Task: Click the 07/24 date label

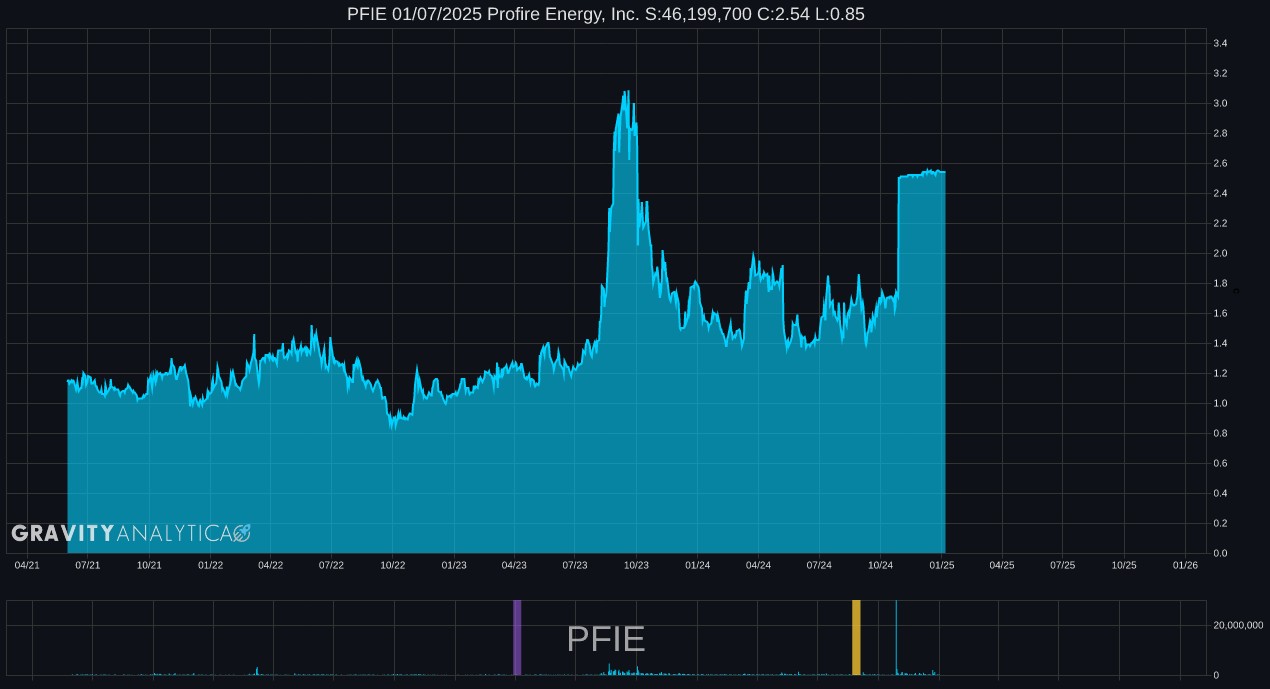Action: 819,565
